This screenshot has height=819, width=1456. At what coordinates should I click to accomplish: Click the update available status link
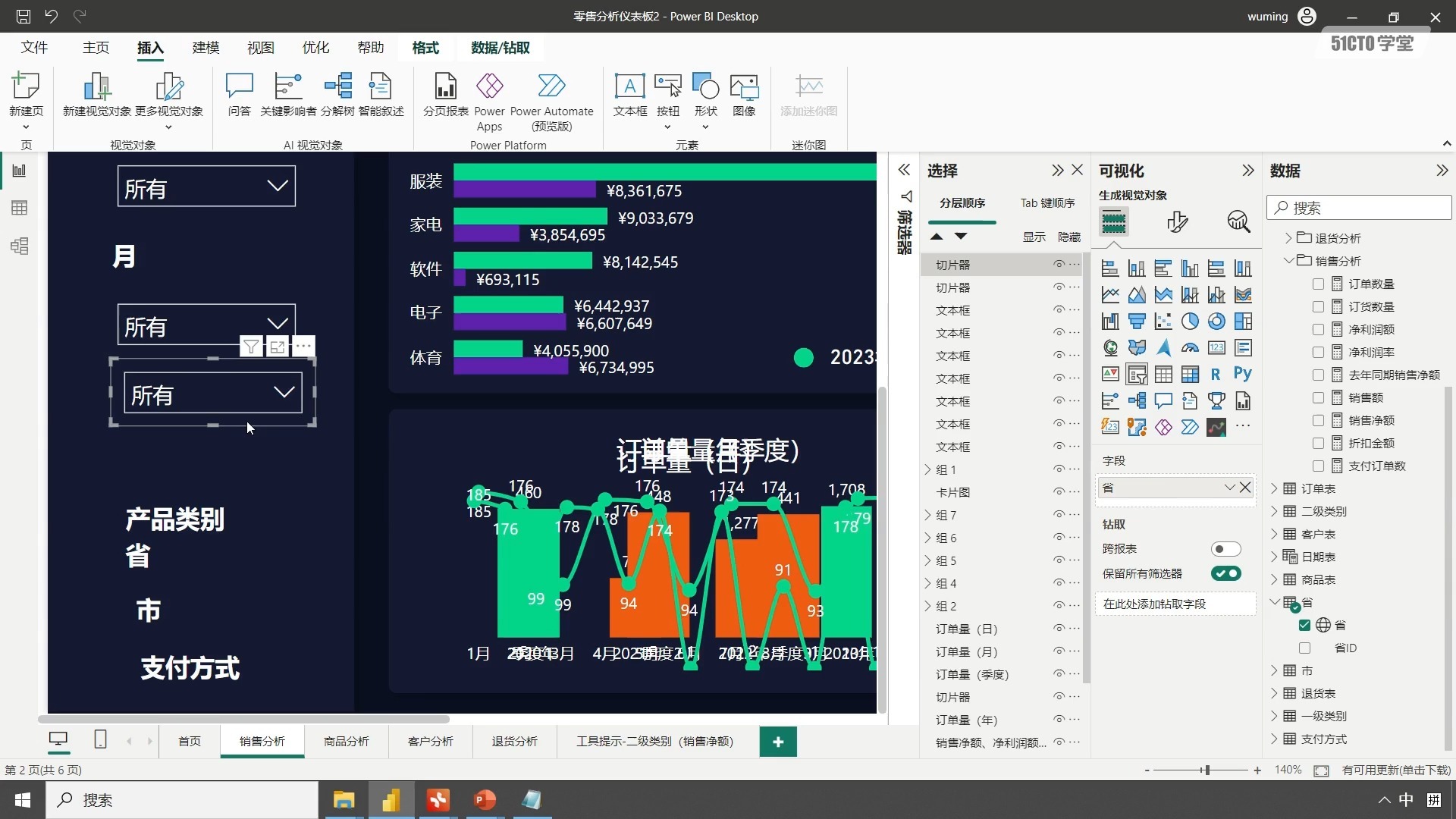[1396, 770]
